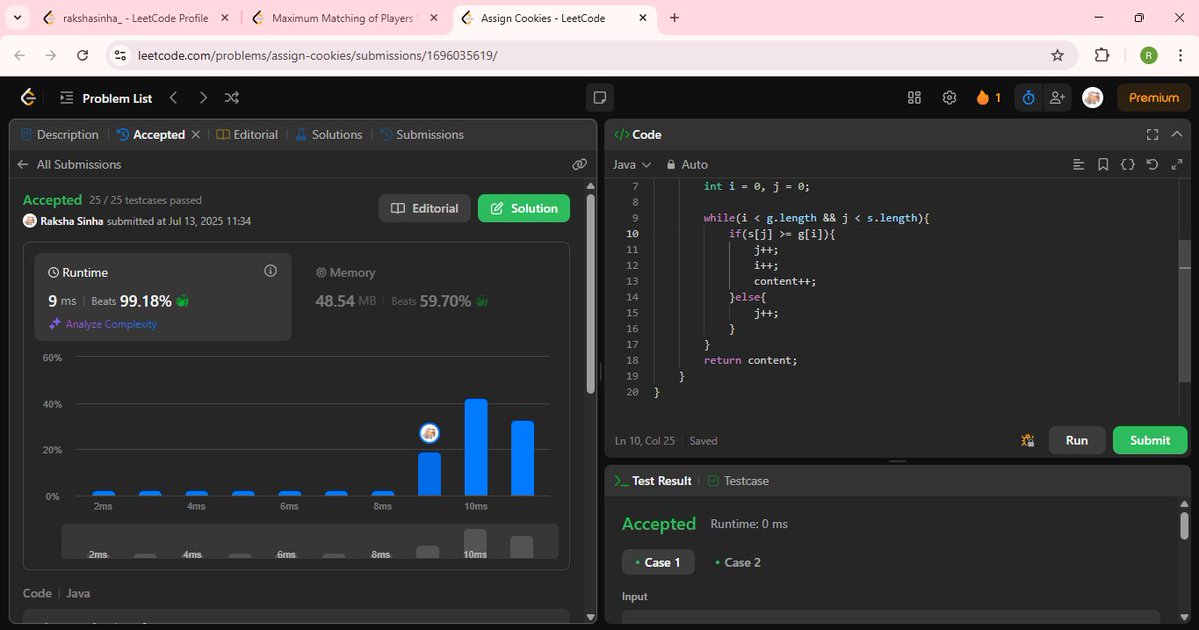
Task: Click the debugger bug icon near Run
Action: coord(1028,440)
